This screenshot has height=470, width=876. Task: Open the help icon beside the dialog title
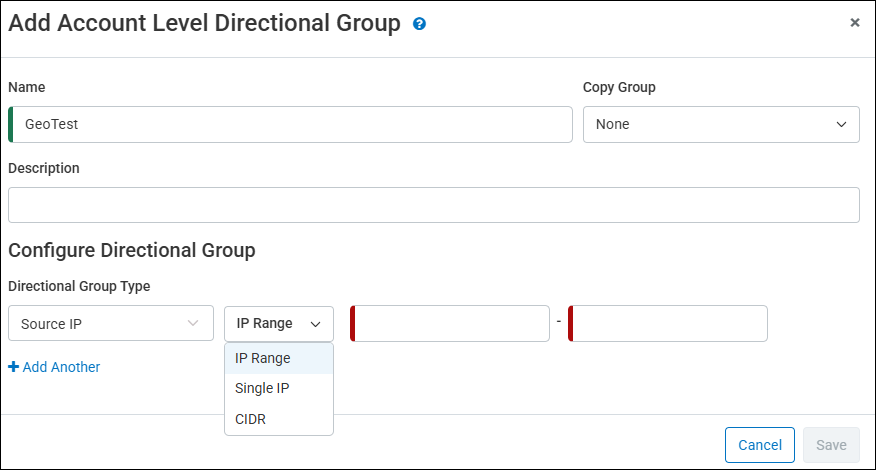coord(419,23)
